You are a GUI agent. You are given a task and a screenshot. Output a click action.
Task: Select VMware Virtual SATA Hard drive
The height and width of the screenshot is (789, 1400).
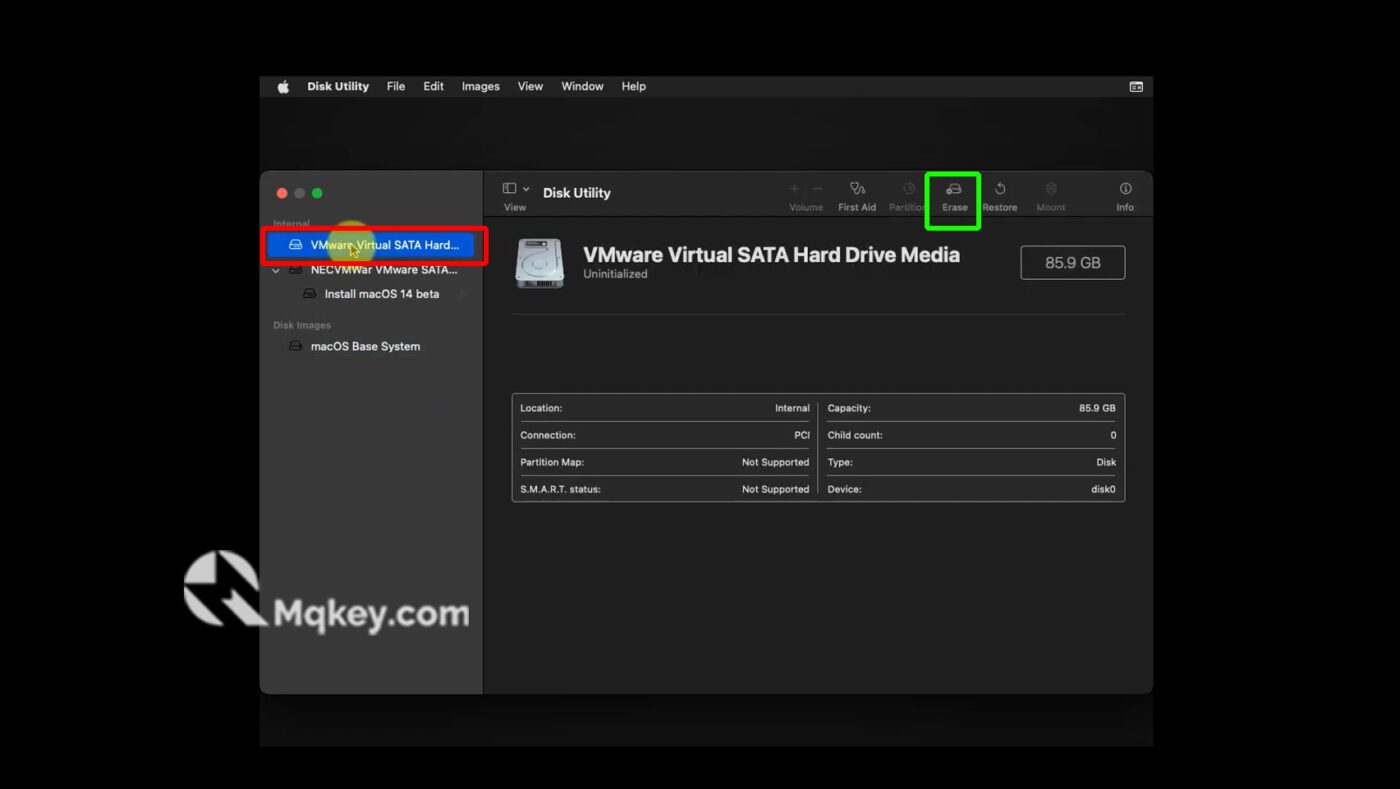coord(371,245)
